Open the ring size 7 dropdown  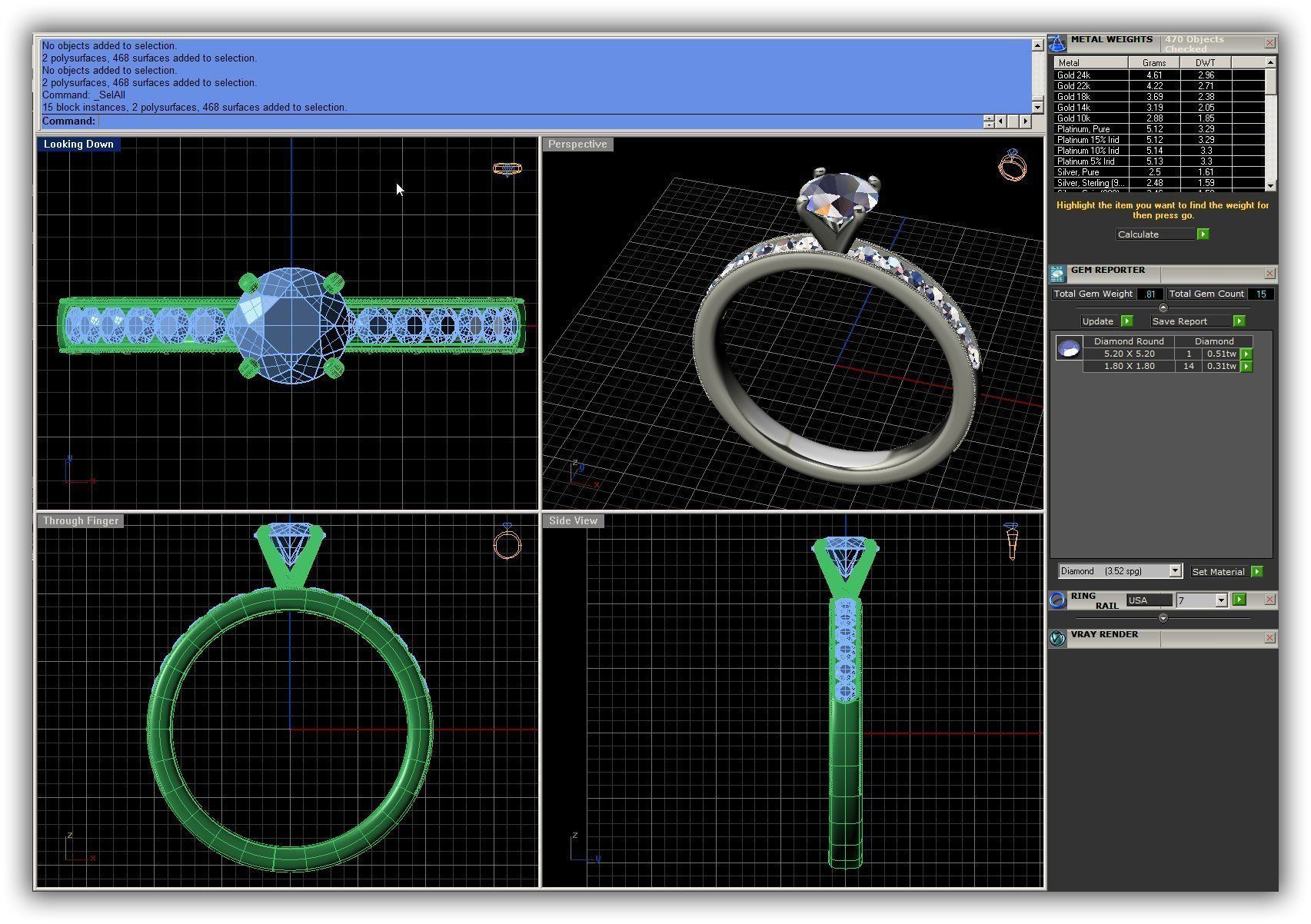point(1221,600)
